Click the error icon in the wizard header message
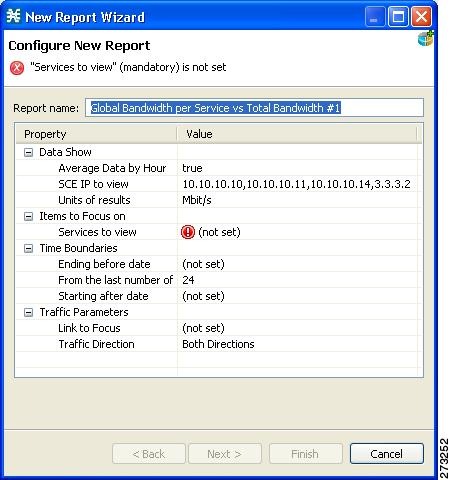451x480 pixels. click(x=17, y=68)
